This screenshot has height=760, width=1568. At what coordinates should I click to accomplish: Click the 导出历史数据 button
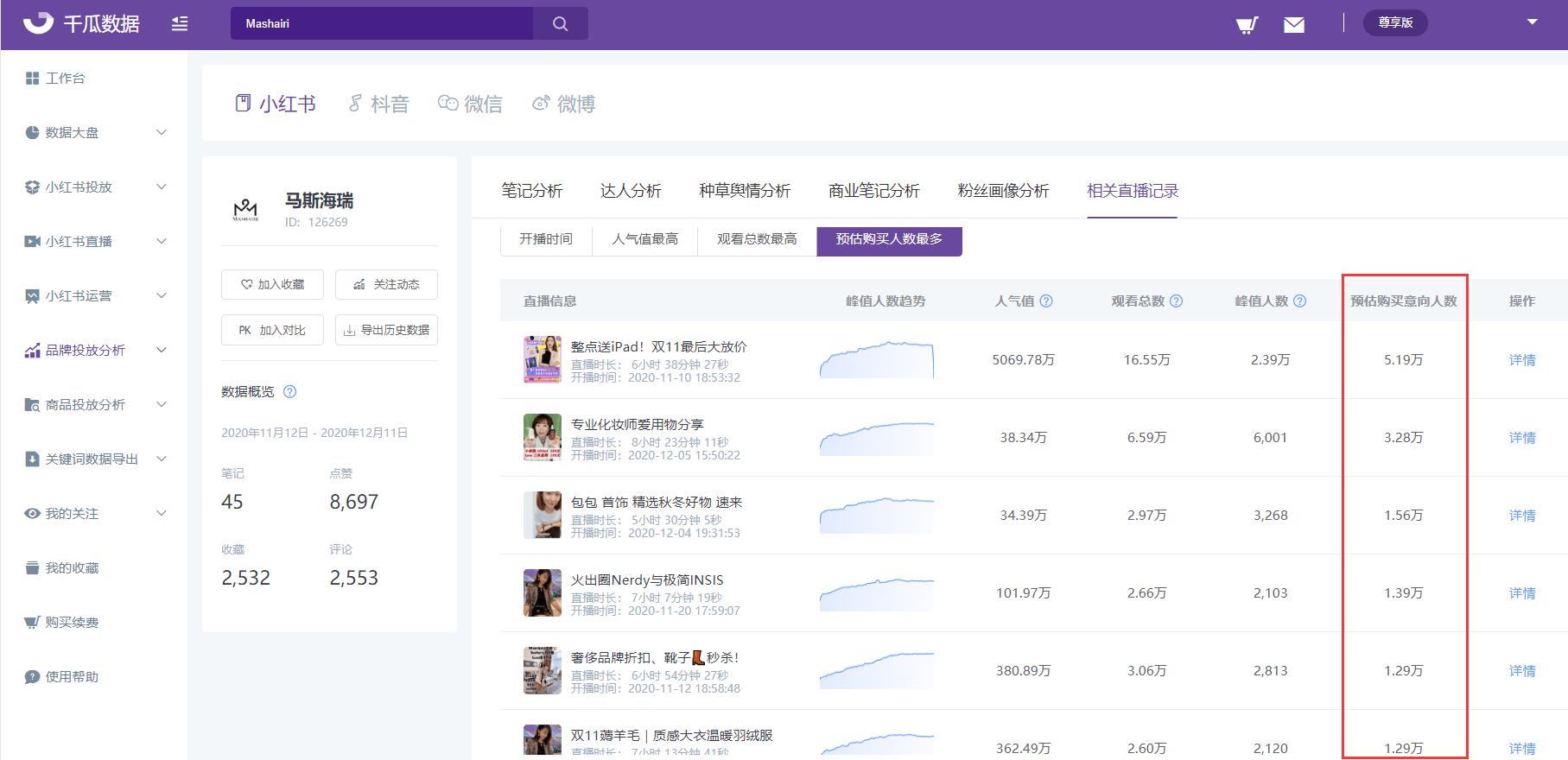pos(386,330)
